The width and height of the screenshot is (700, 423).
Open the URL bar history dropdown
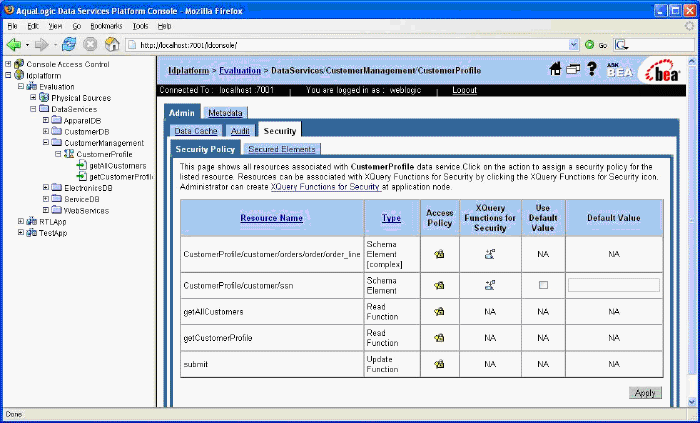[x=574, y=45]
